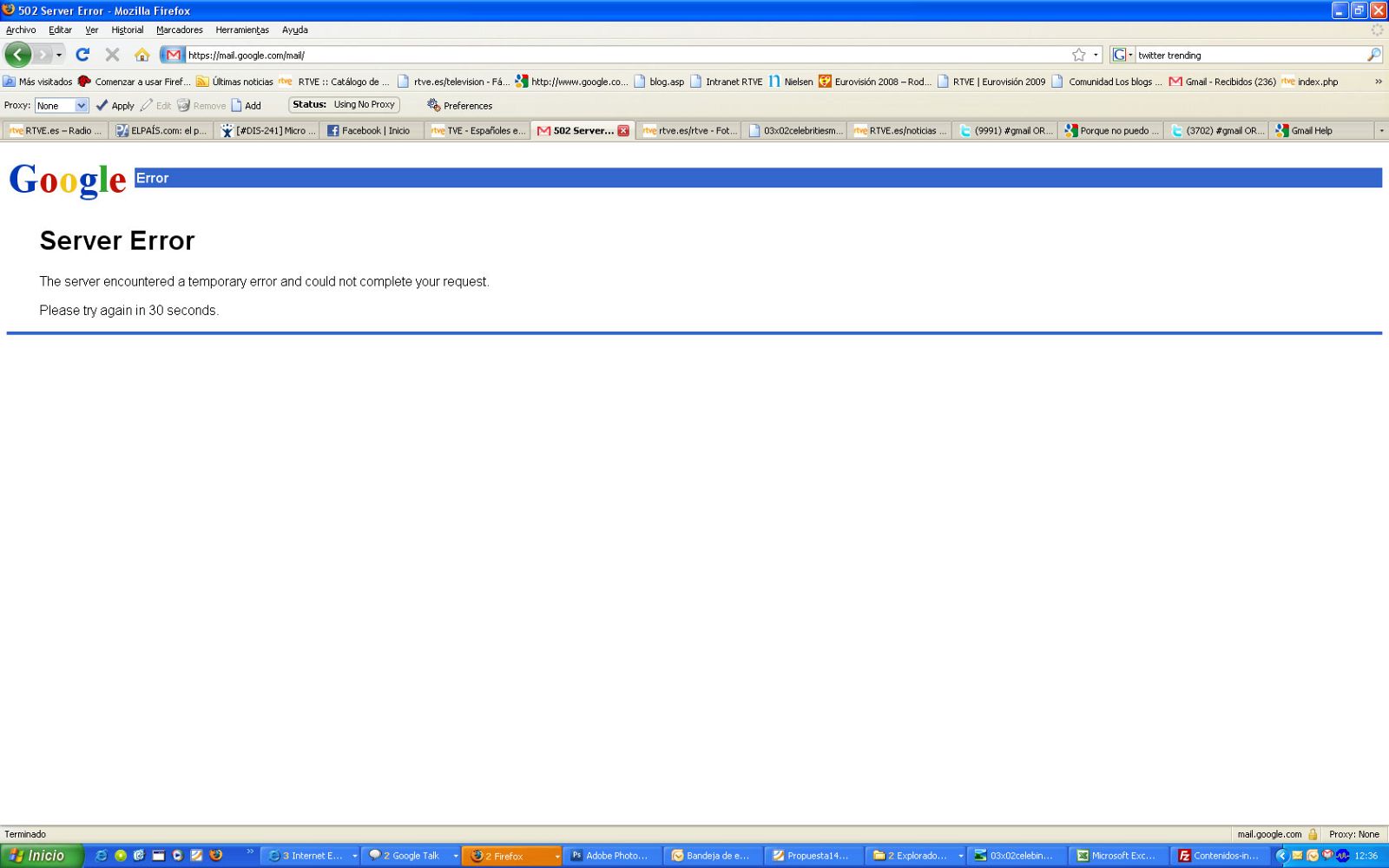This screenshot has height=868, width=1389.
Task: Open FoxyProxy Preferences gear icon
Action: [x=431, y=105]
